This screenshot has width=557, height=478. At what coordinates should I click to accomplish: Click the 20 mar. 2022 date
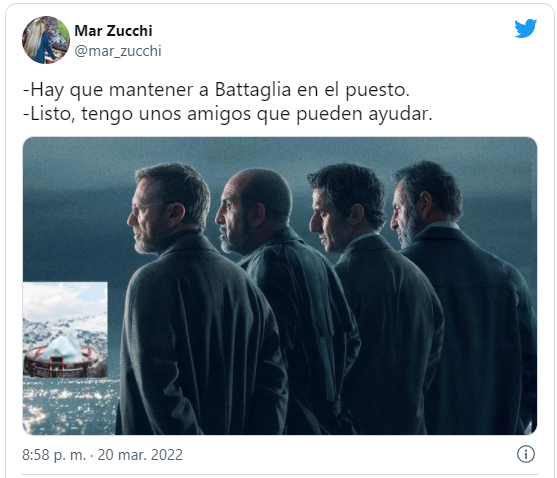click(140, 455)
